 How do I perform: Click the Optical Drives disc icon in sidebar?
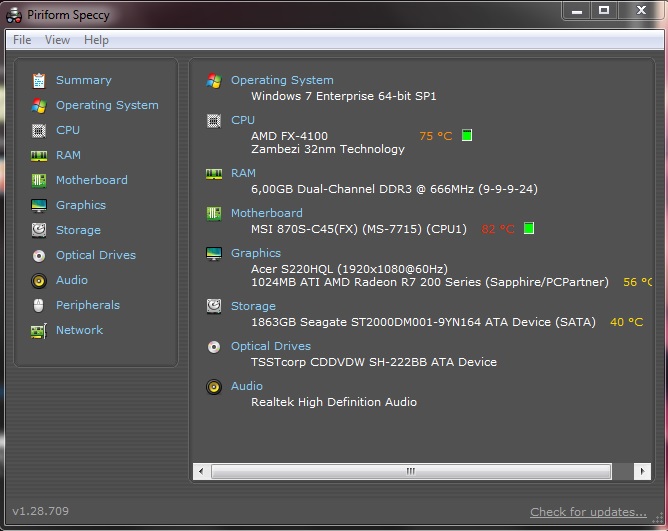pos(39,256)
